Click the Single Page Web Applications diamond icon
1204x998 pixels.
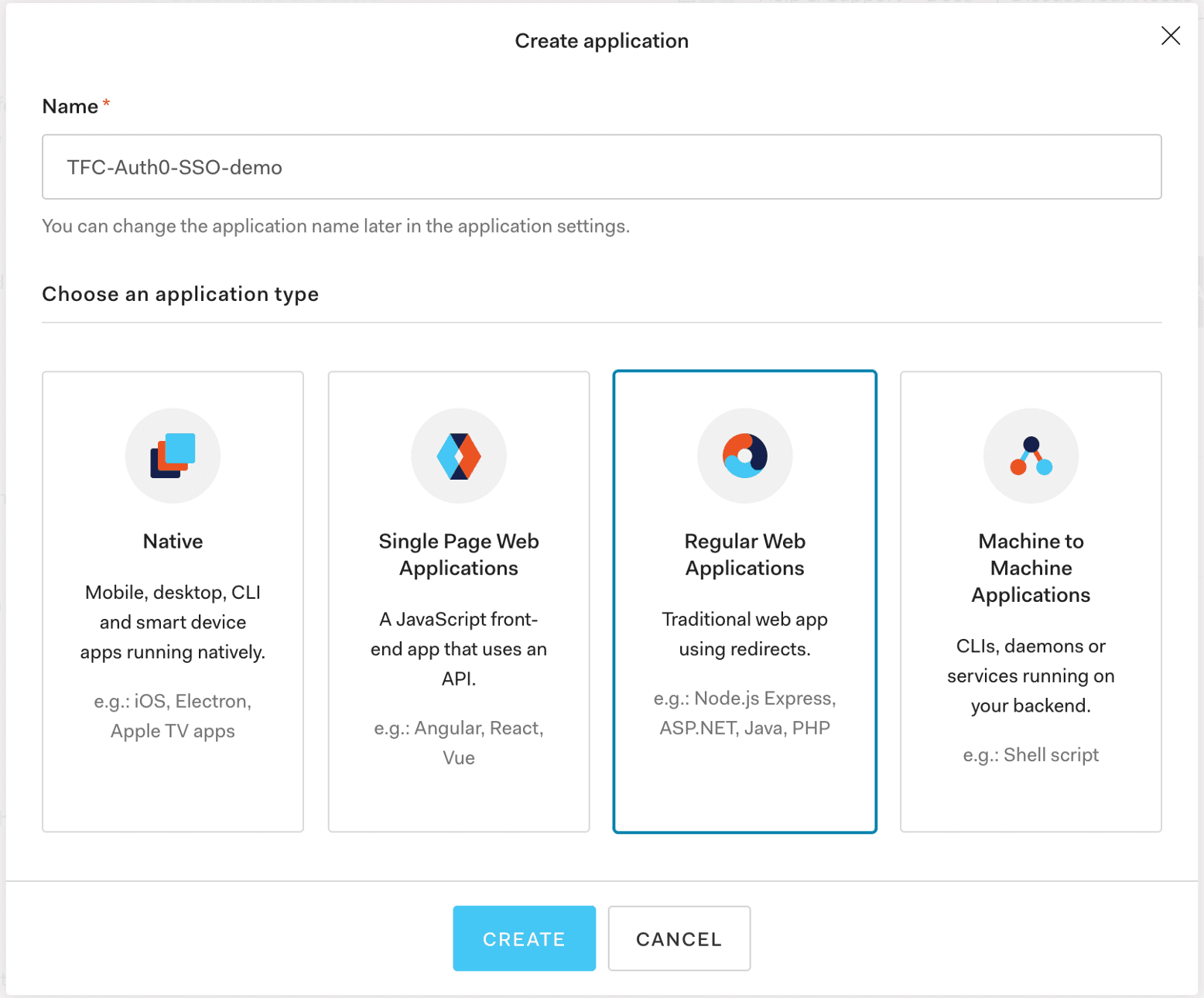[x=459, y=456]
